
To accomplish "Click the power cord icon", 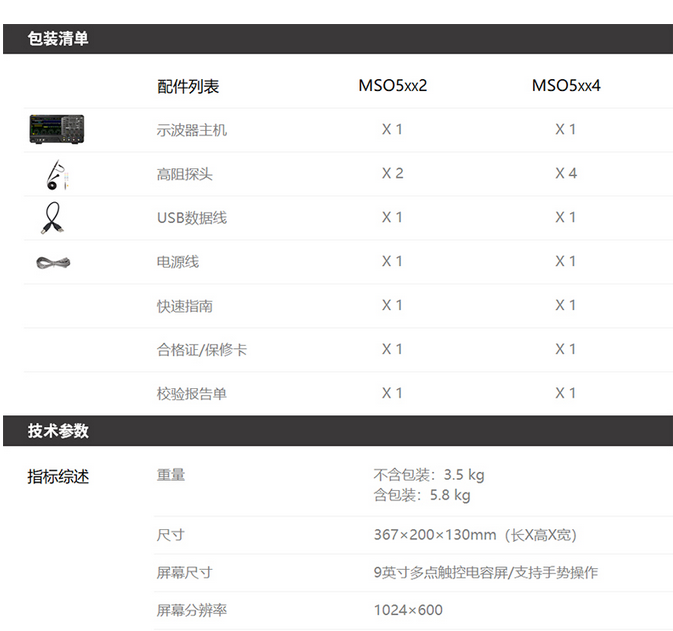I will coord(54,262).
